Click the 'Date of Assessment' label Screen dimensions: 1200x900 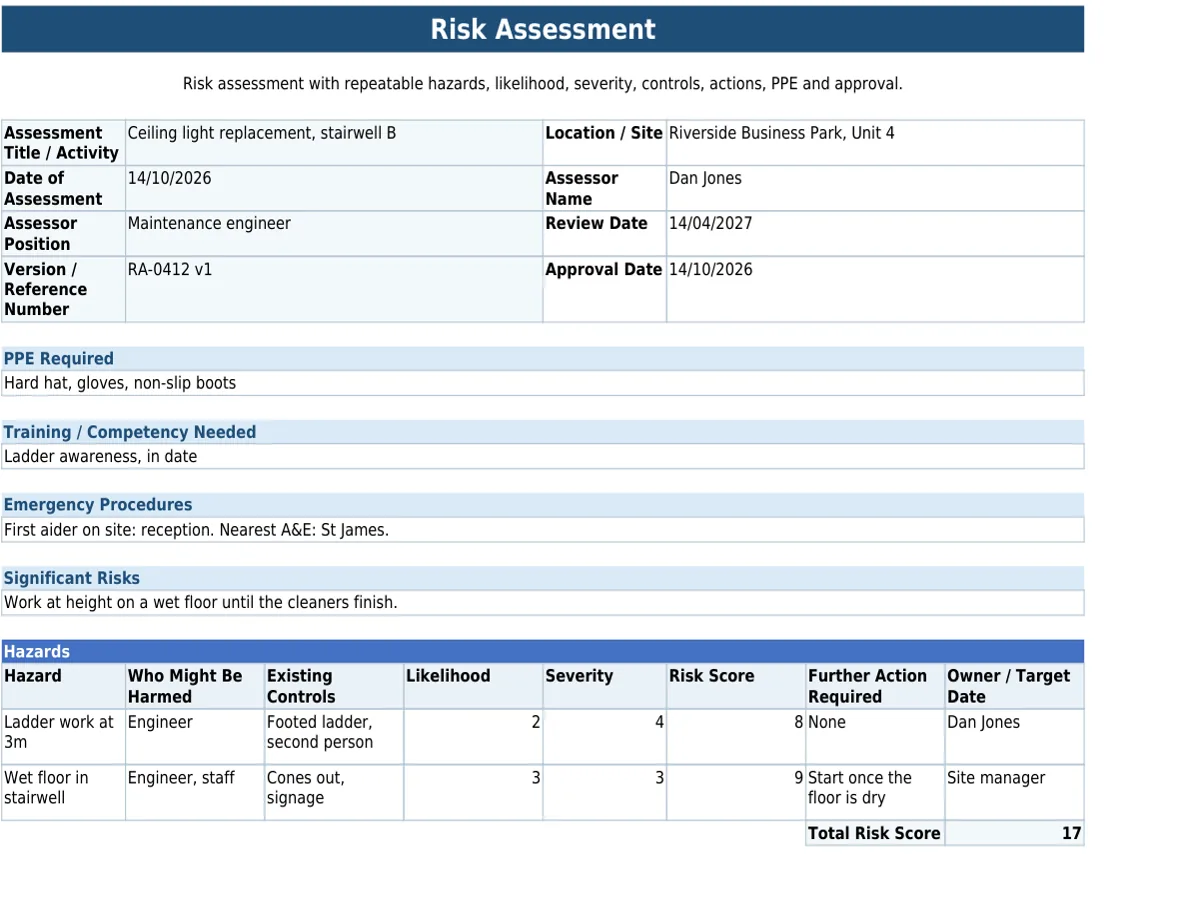pos(63,188)
